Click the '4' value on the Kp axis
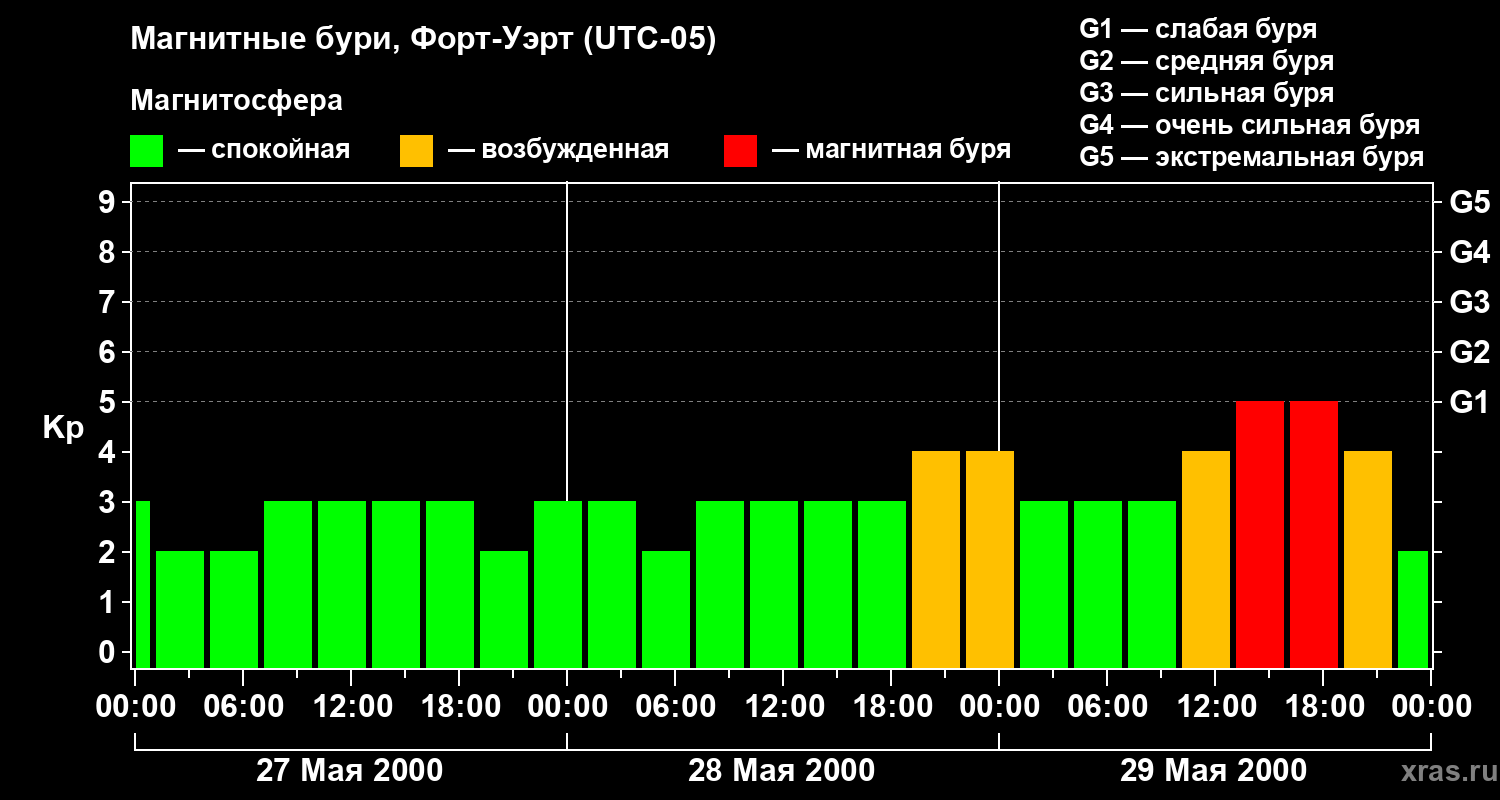Image resolution: width=1500 pixels, height=800 pixels. [x=108, y=452]
